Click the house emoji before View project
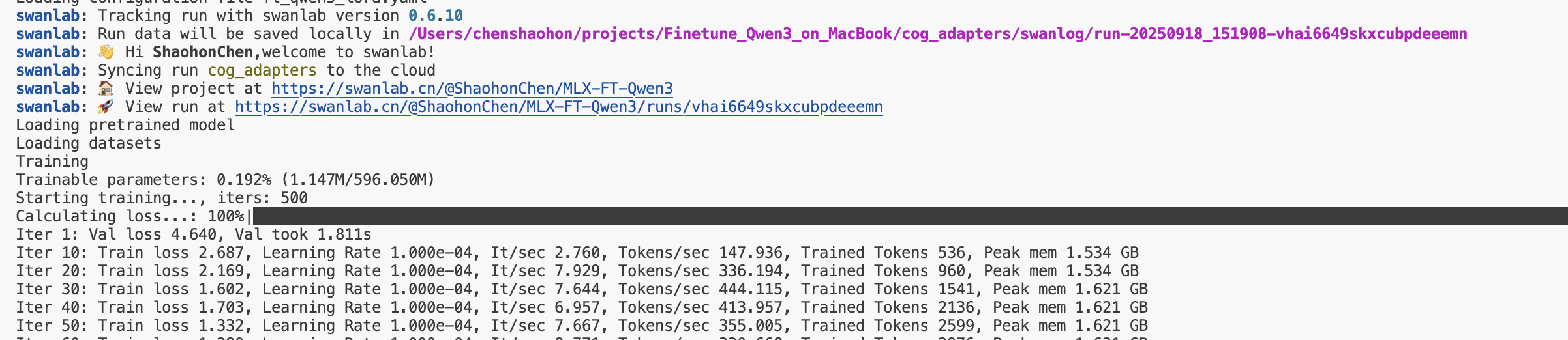This screenshot has height=340, width=1568. tap(106, 89)
